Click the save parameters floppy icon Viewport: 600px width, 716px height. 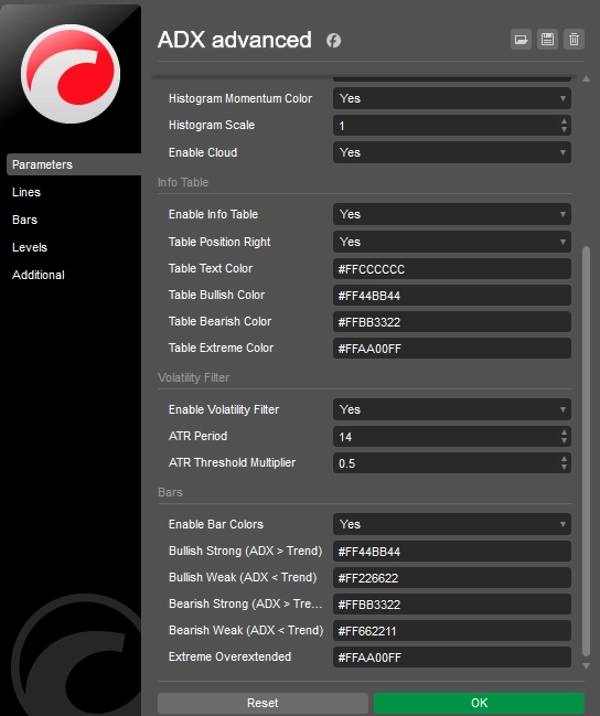coord(547,39)
